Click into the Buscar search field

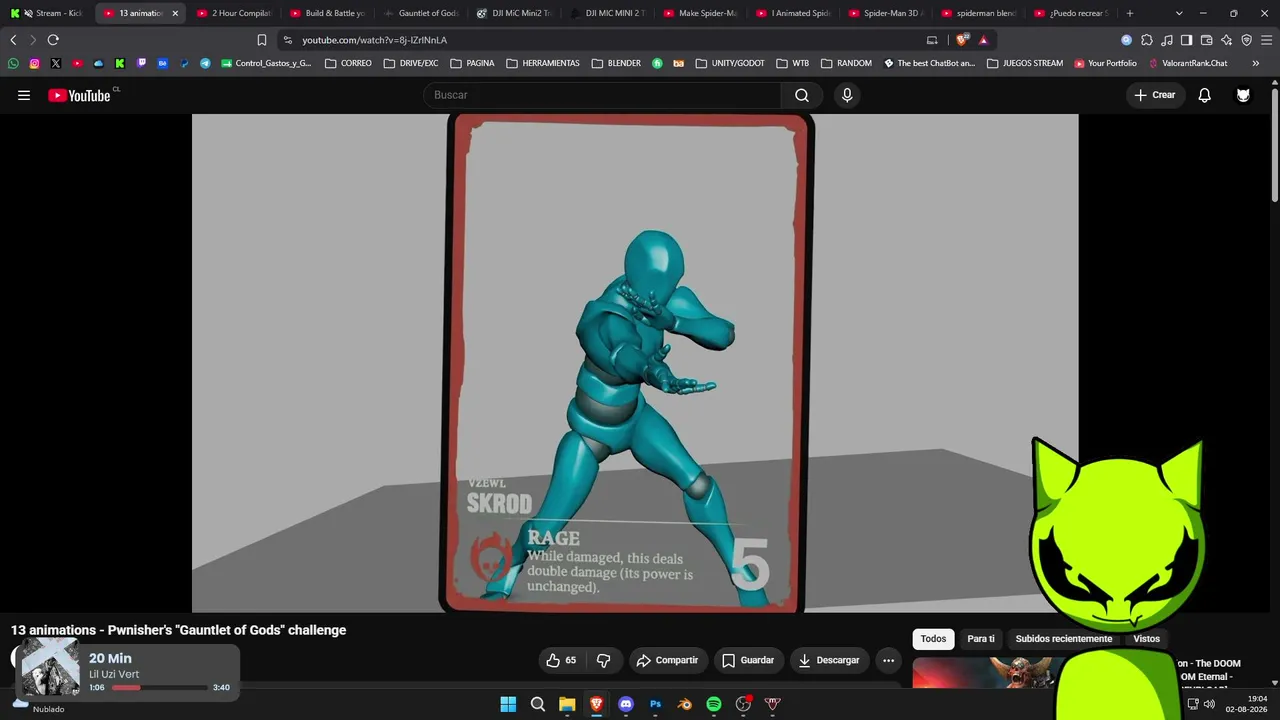click(x=603, y=95)
